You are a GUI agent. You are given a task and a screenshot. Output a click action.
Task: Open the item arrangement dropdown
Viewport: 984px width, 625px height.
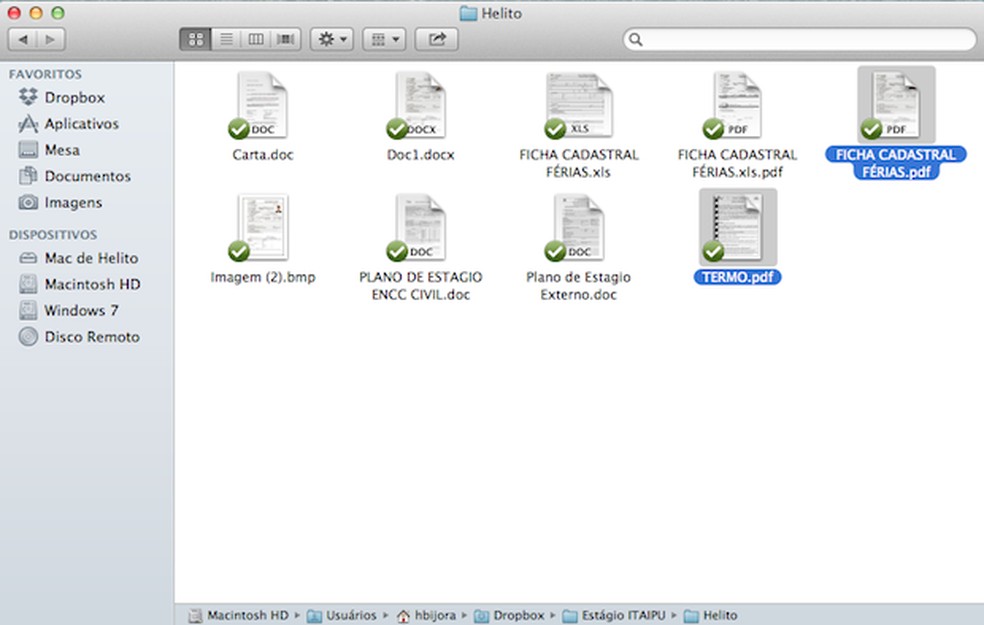coord(385,40)
